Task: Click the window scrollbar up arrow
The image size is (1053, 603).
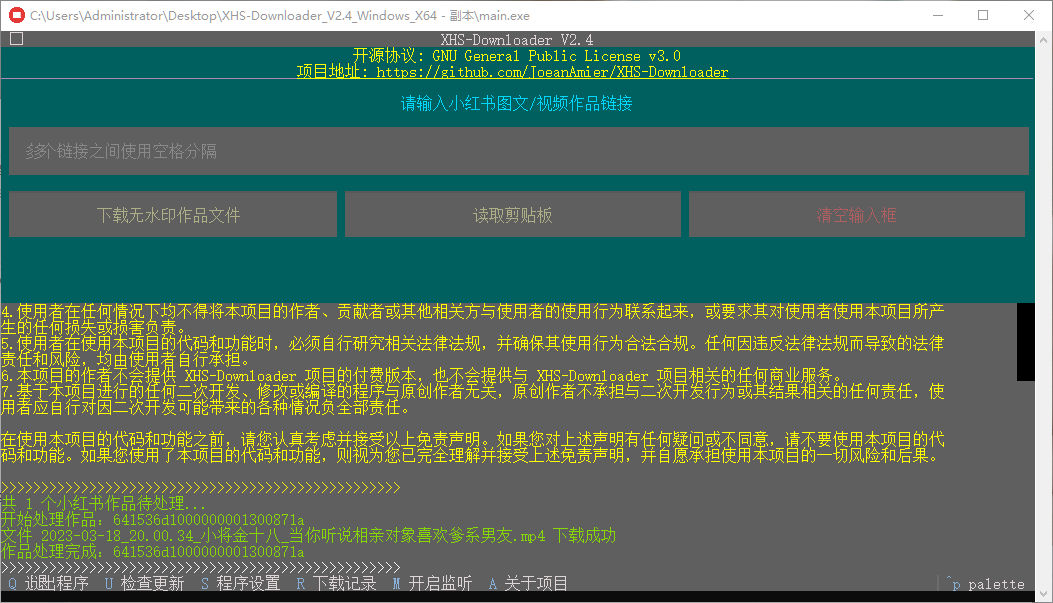Action: (x=1044, y=40)
